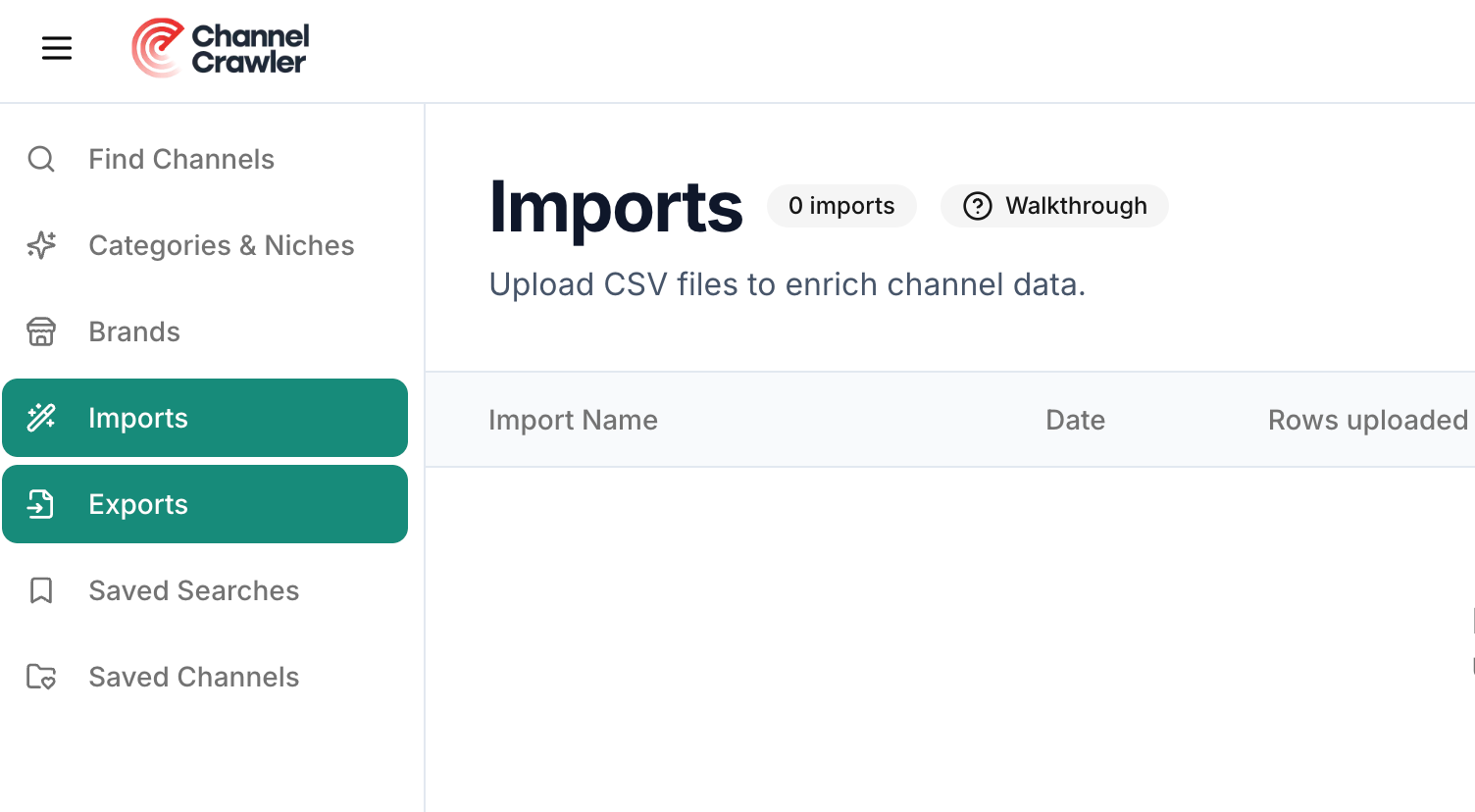Navigate to Saved Channels

tap(193, 677)
